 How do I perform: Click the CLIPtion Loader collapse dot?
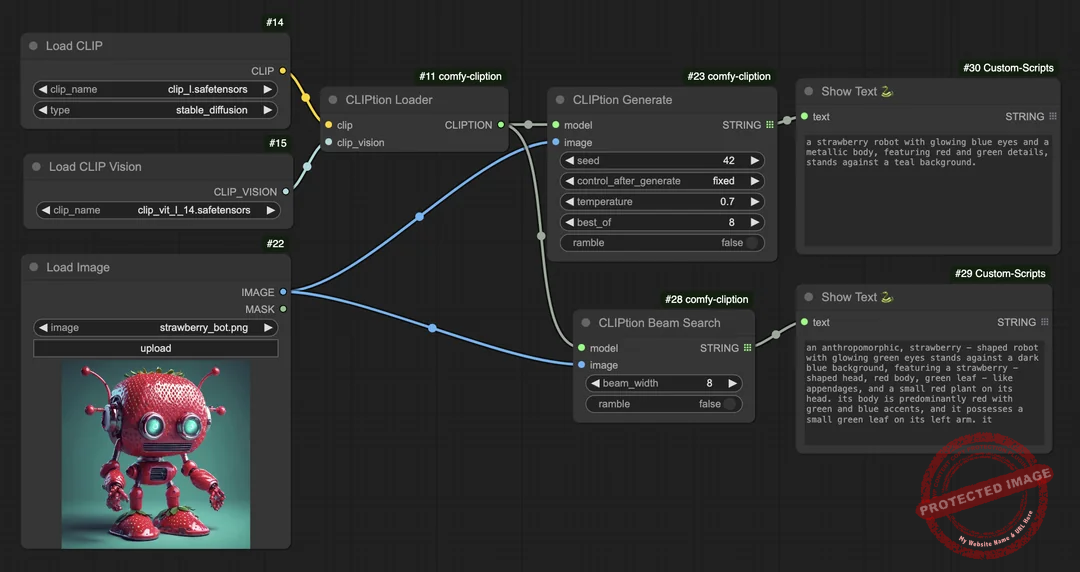click(x=333, y=100)
